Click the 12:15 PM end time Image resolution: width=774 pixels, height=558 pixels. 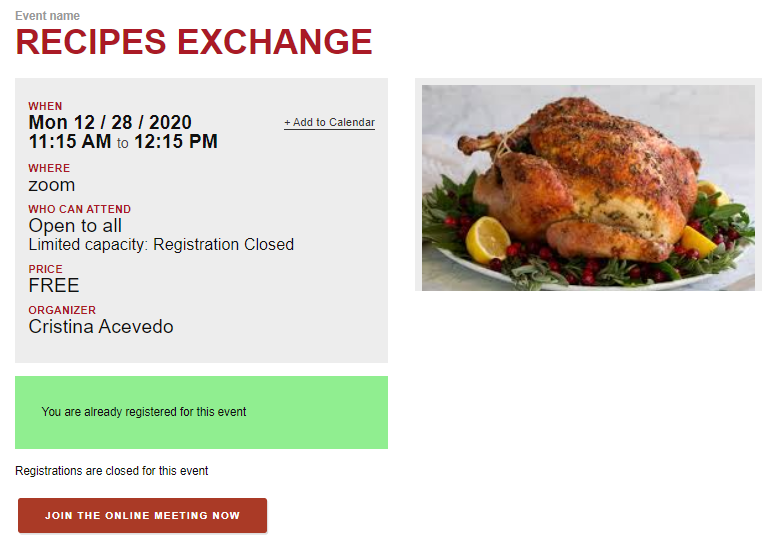[x=176, y=142]
